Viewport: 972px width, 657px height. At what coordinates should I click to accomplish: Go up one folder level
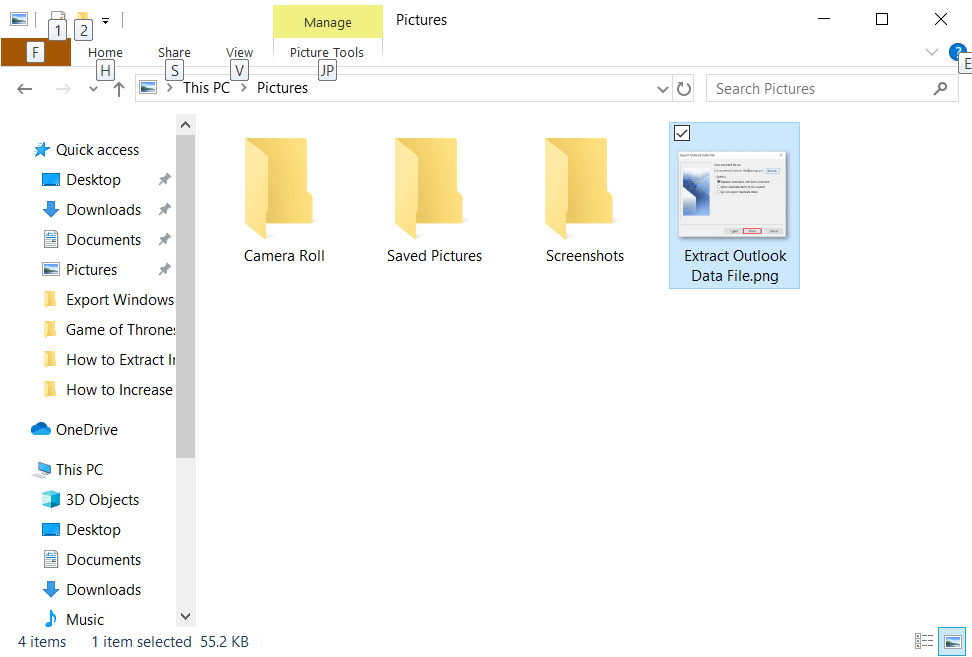(x=119, y=89)
